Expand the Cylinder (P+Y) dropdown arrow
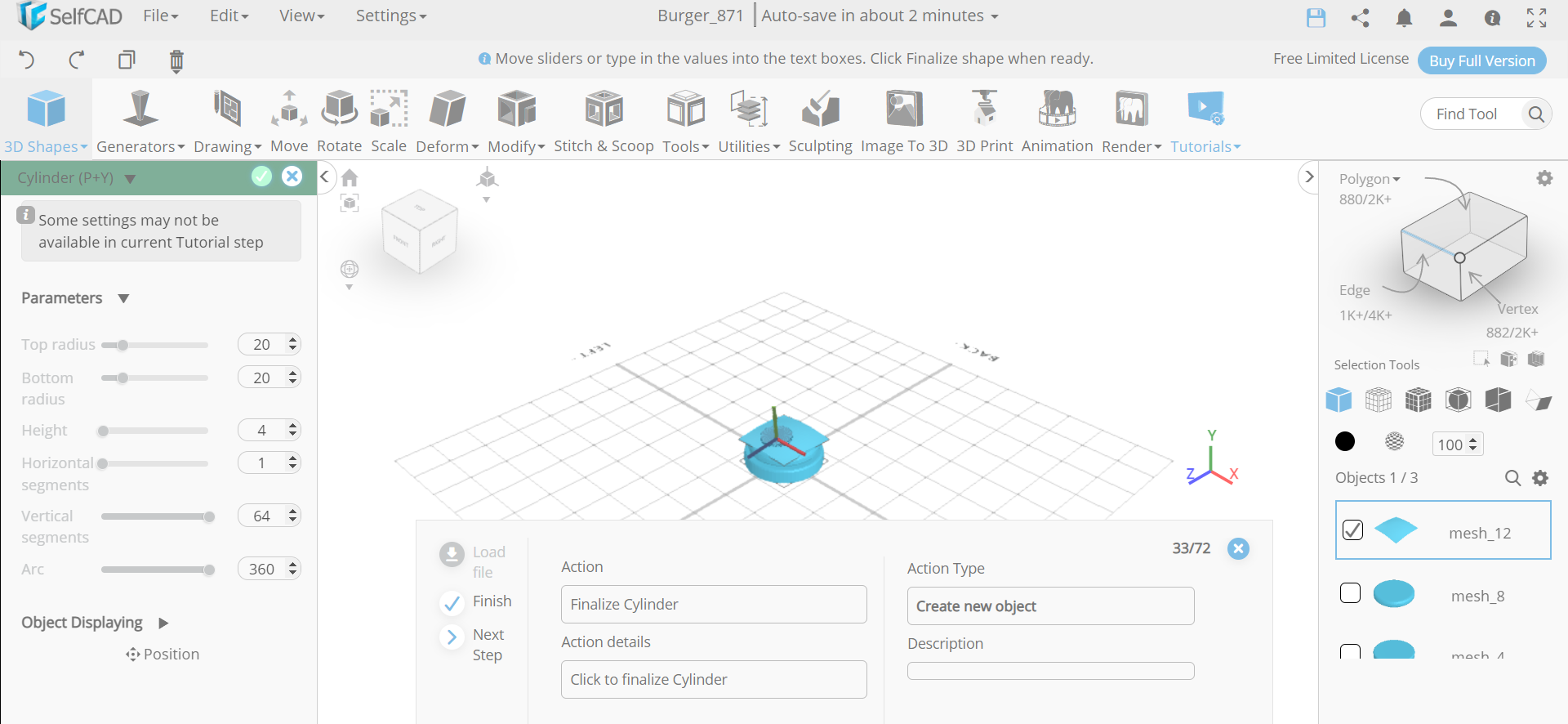1568x724 pixels. [130, 178]
